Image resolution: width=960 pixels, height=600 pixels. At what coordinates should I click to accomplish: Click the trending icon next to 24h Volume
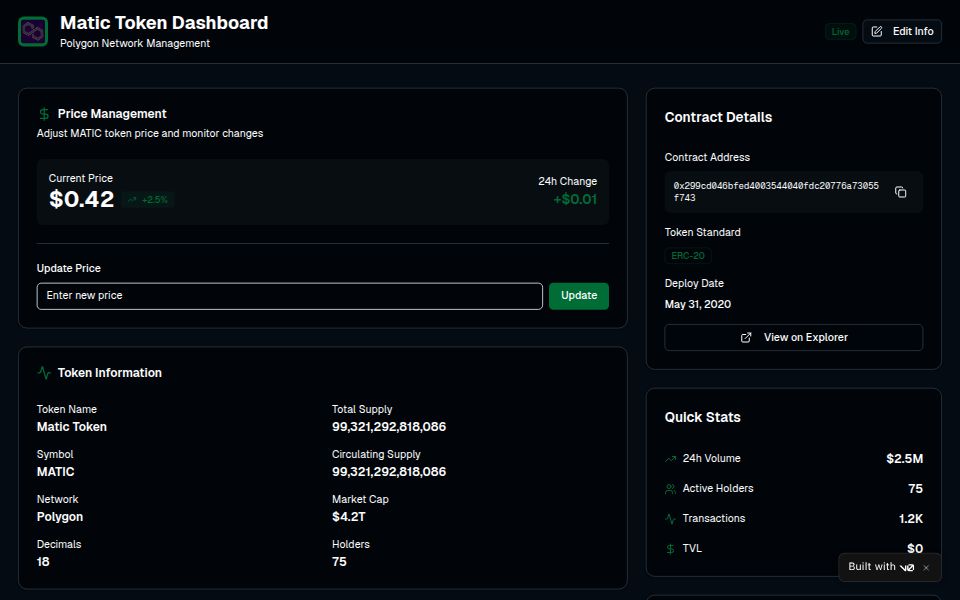[670, 459]
